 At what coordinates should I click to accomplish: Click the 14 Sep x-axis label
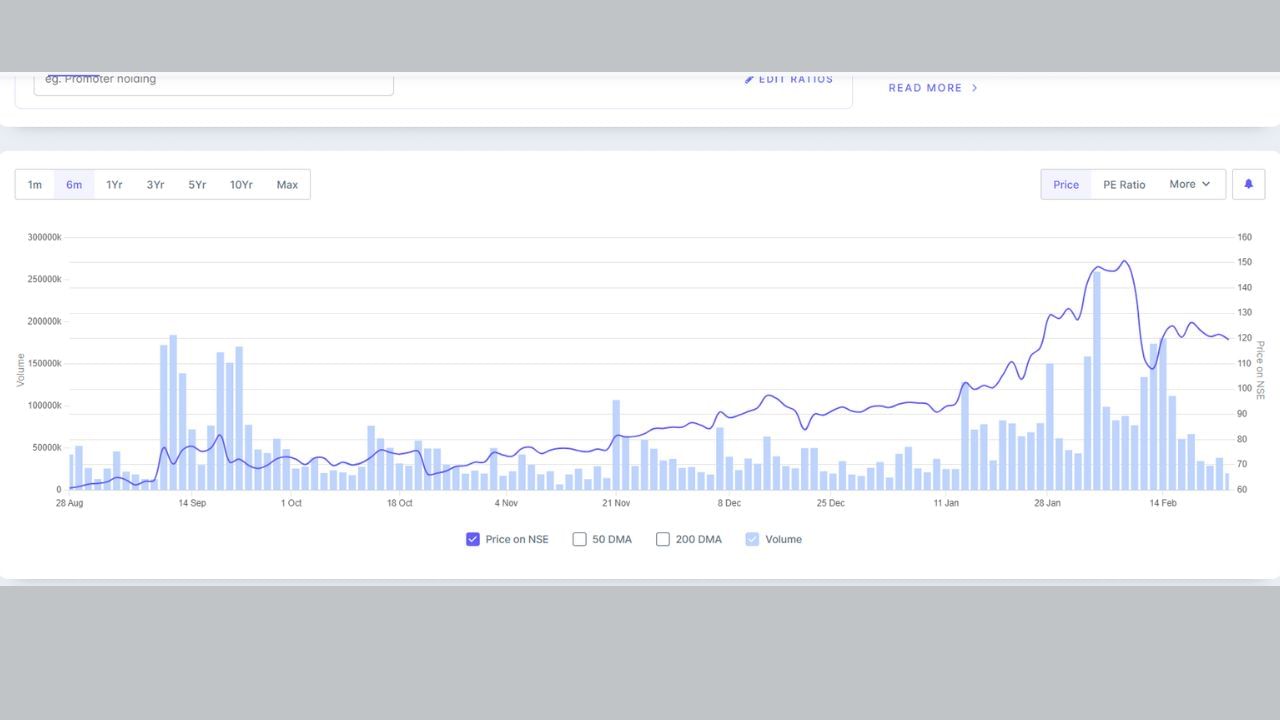192,503
